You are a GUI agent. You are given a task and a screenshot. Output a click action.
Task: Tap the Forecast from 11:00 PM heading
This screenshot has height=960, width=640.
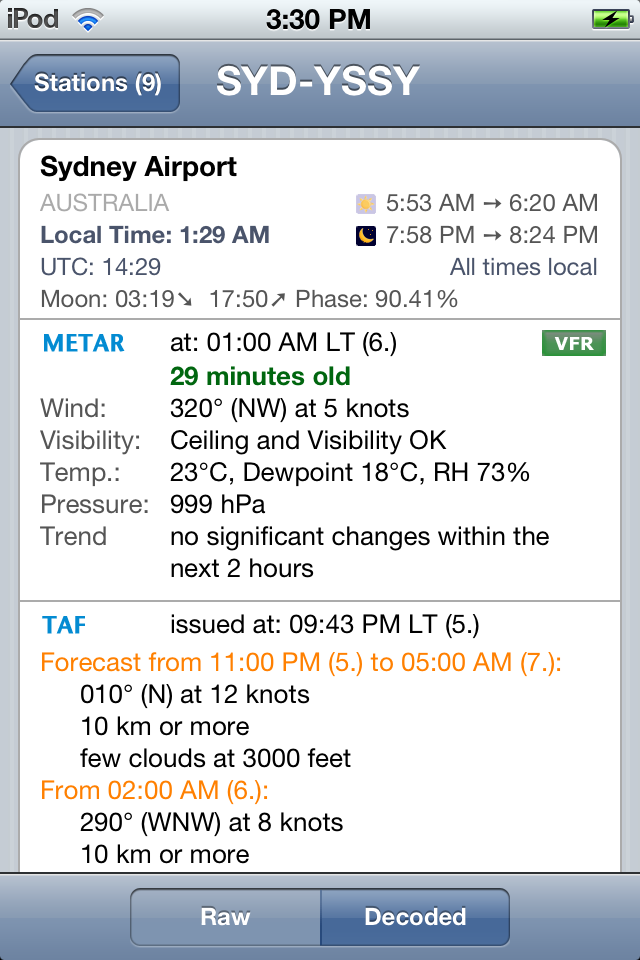click(x=301, y=662)
